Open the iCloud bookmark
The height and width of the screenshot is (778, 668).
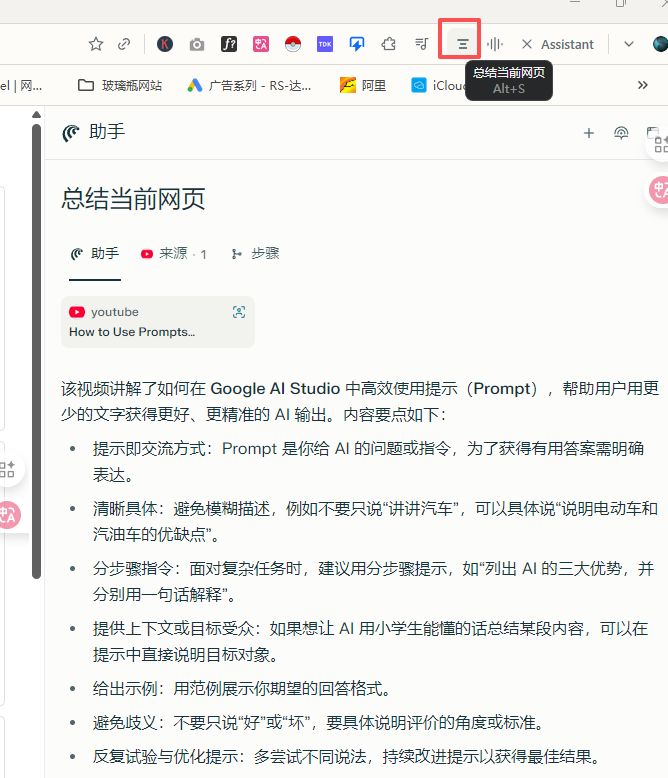[x=439, y=85]
